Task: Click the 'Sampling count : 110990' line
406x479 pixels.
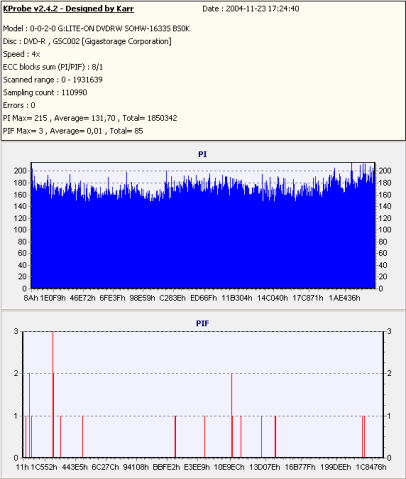Action: click(45, 93)
